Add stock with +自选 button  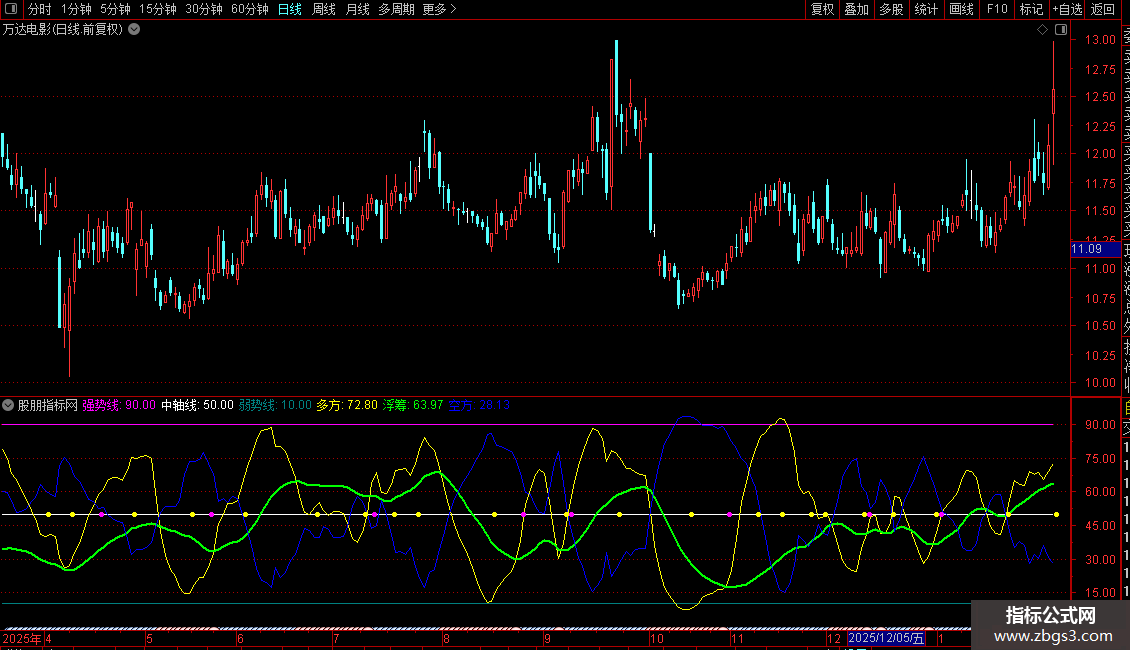tap(1066, 9)
